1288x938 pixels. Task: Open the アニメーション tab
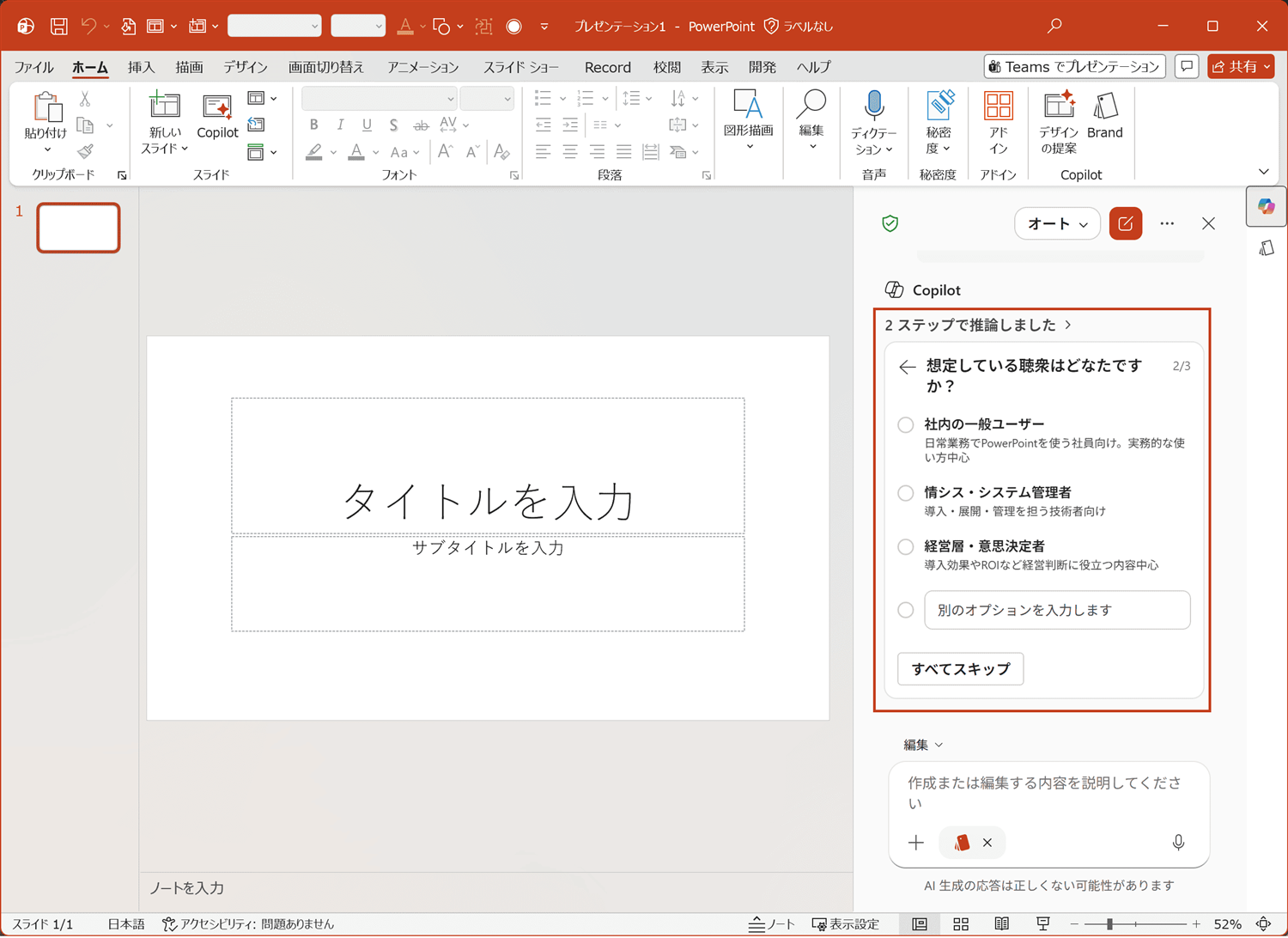point(422,67)
